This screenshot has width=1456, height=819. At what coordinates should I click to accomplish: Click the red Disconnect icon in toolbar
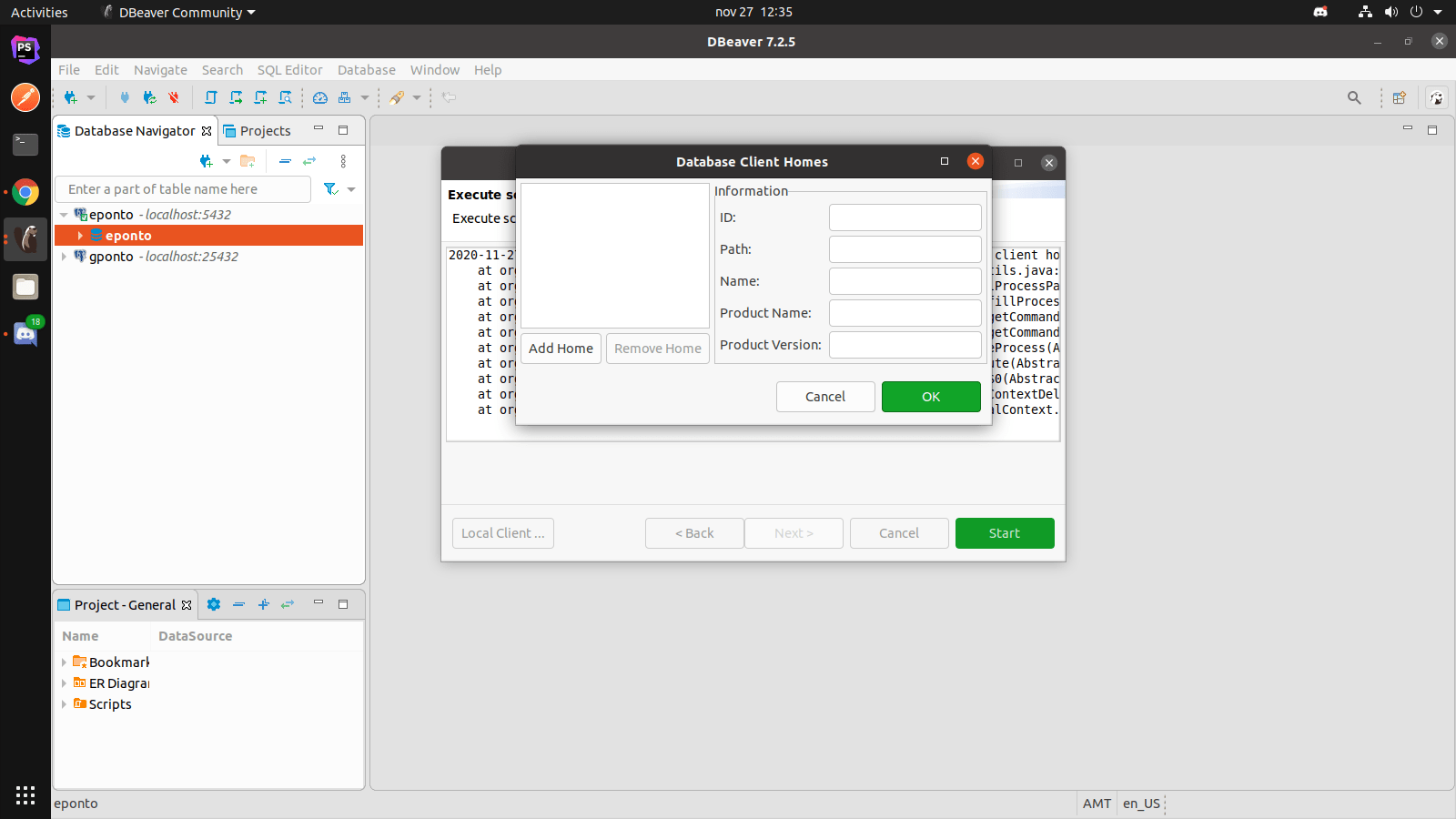pyautogui.click(x=174, y=97)
